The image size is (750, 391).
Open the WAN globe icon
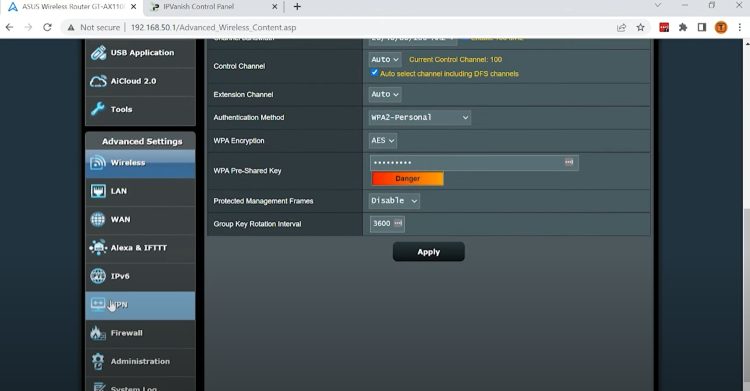pos(98,219)
